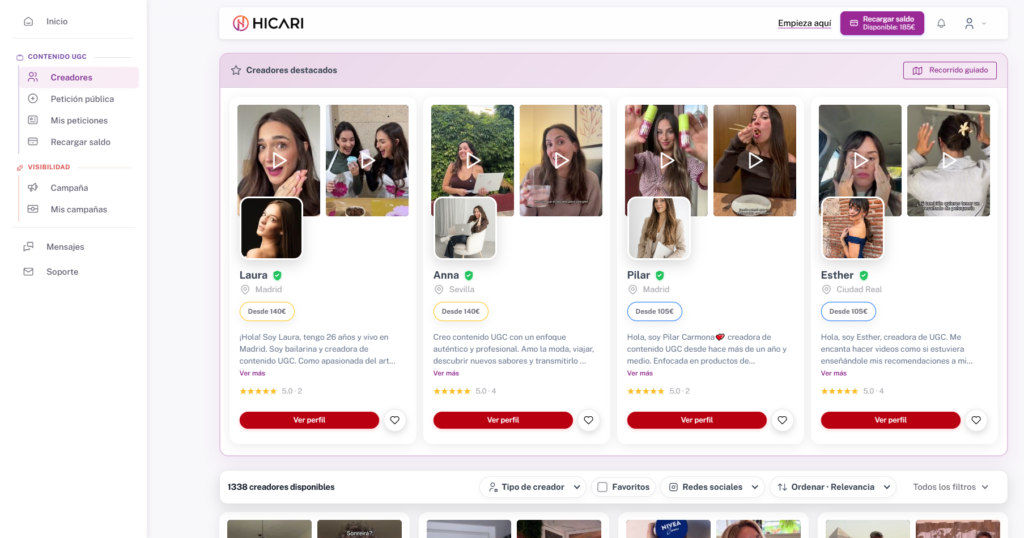Click the Campaña megaphone icon

[33, 188]
